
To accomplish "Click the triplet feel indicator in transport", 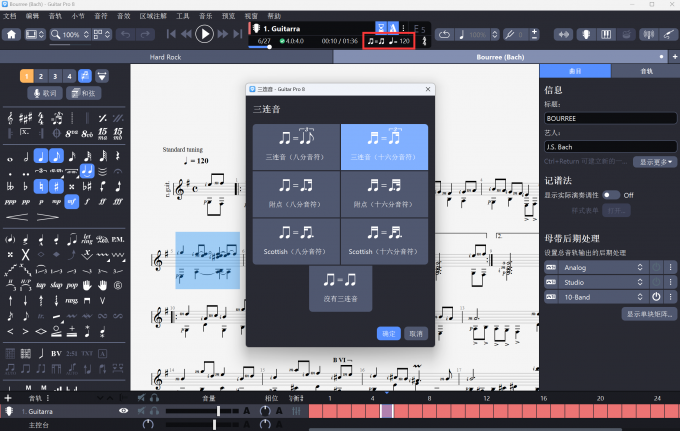I will tap(376, 41).
